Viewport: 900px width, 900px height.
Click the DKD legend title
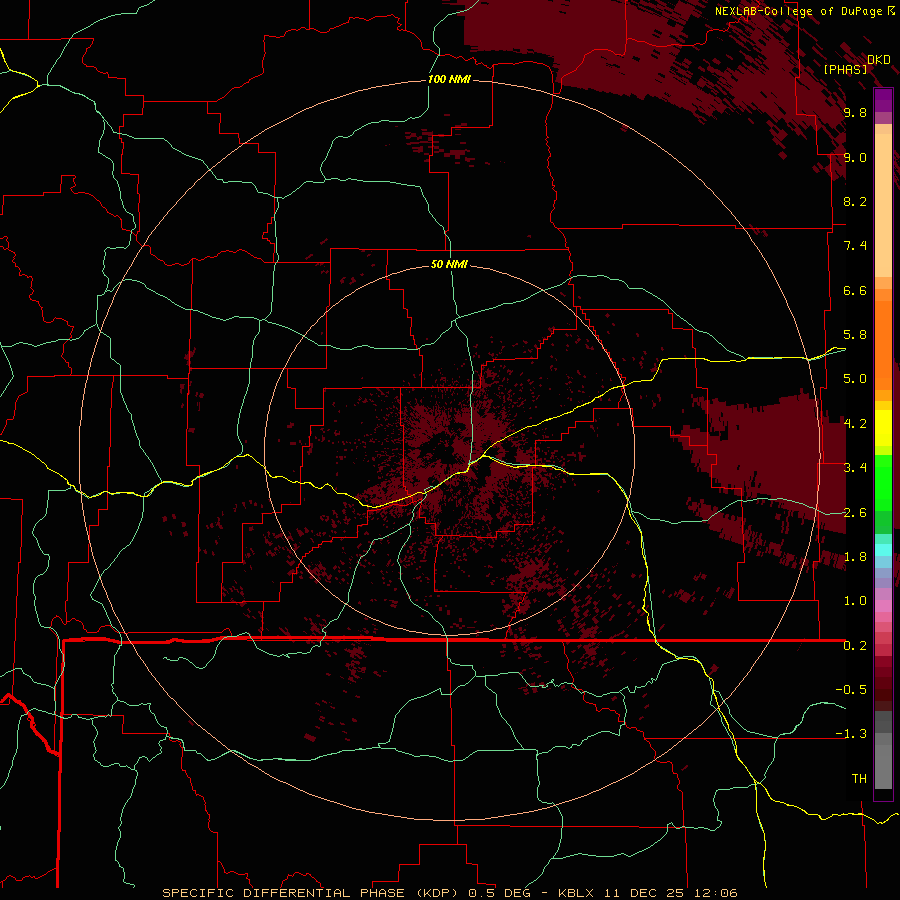pos(878,59)
